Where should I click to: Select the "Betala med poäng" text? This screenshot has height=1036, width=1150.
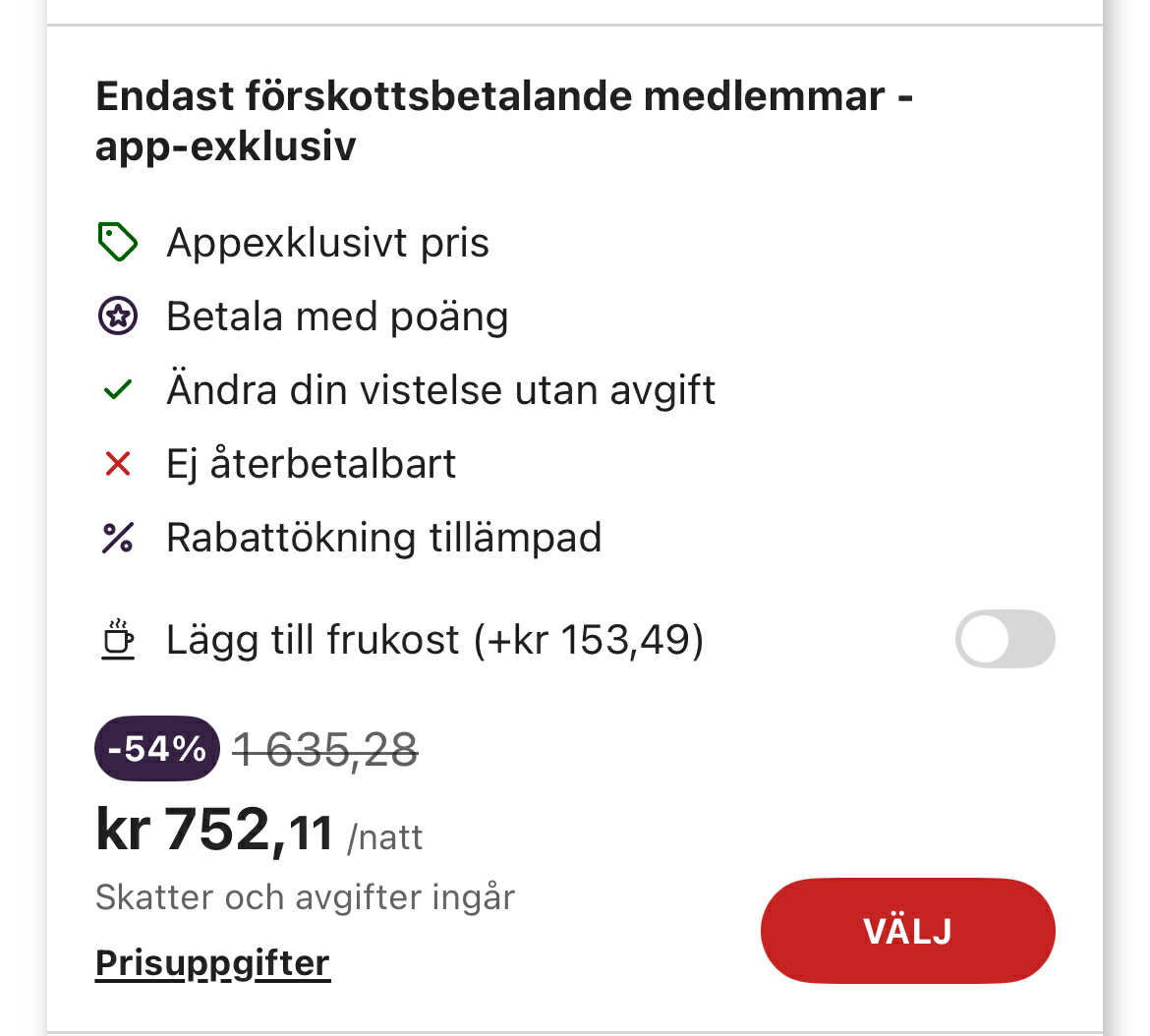[337, 317]
